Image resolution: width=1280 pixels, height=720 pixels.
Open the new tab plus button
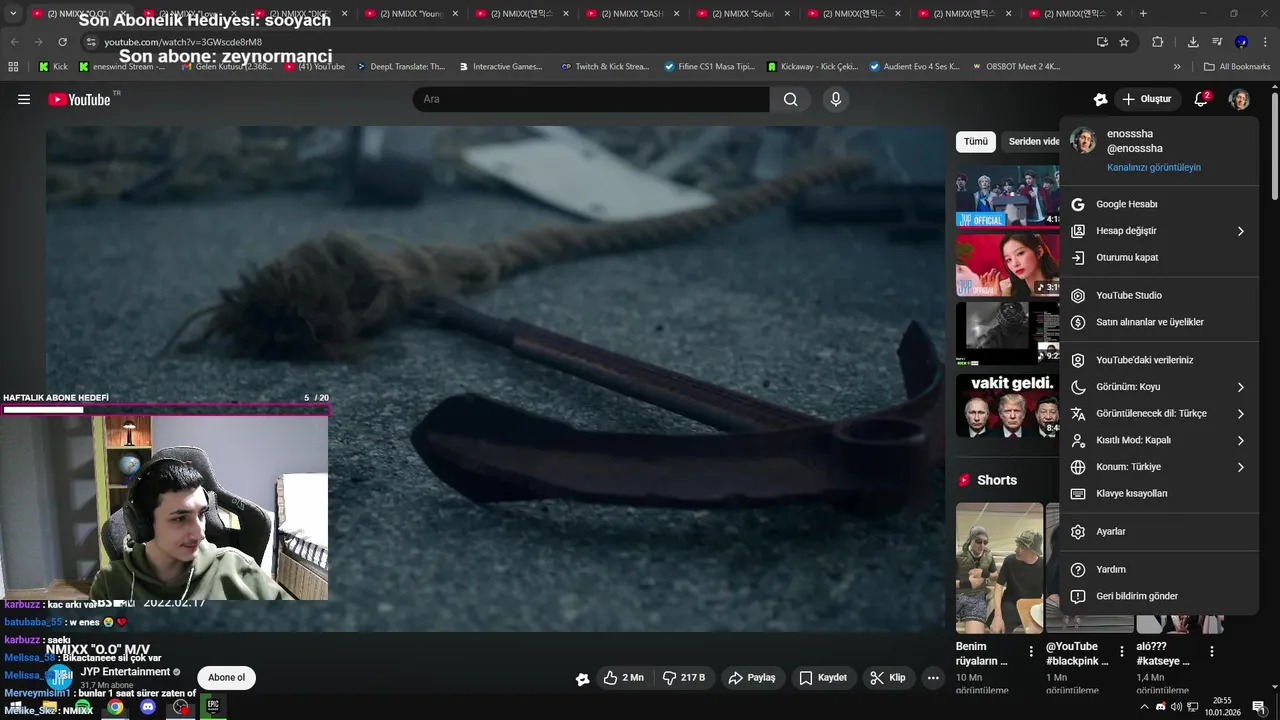pyautogui.click(x=1143, y=13)
